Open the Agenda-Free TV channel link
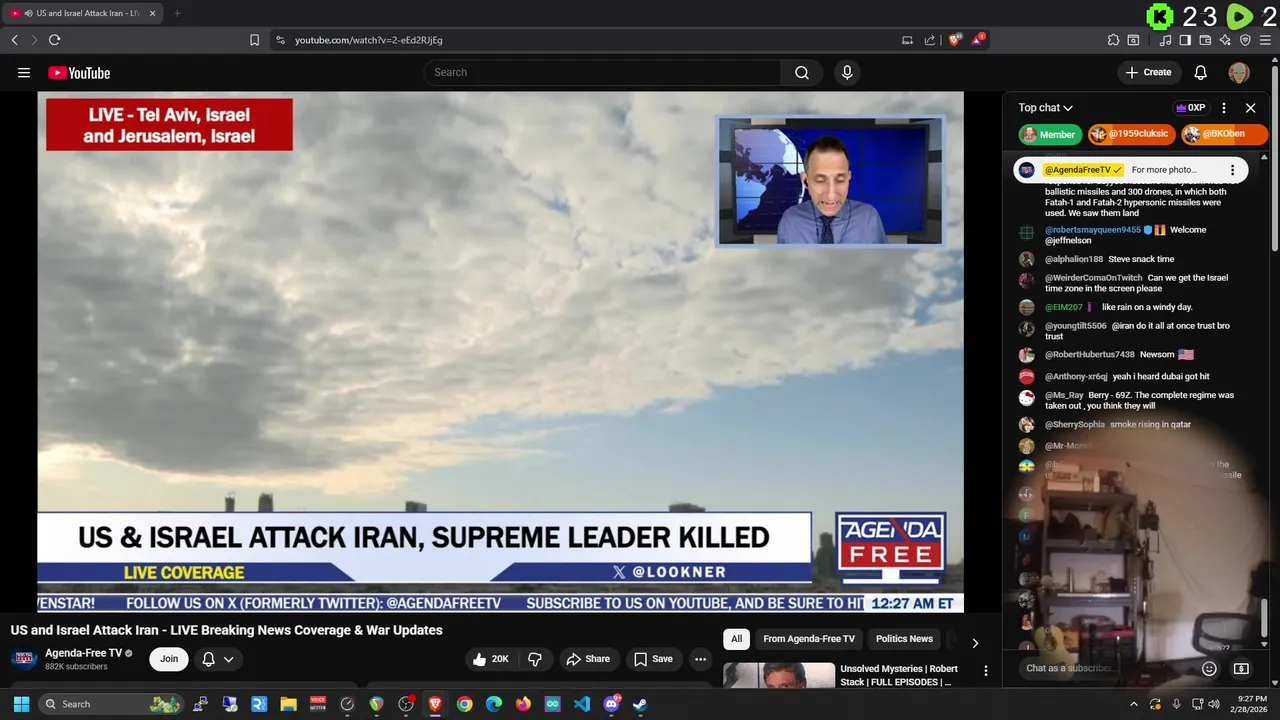 (x=83, y=653)
